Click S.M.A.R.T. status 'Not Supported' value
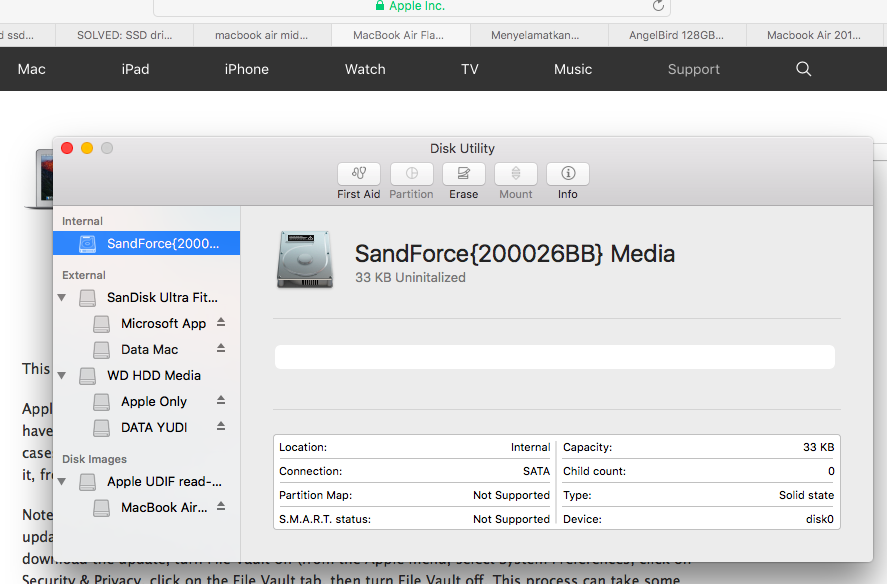Image resolution: width=887 pixels, height=584 pixels. [511, 519]
